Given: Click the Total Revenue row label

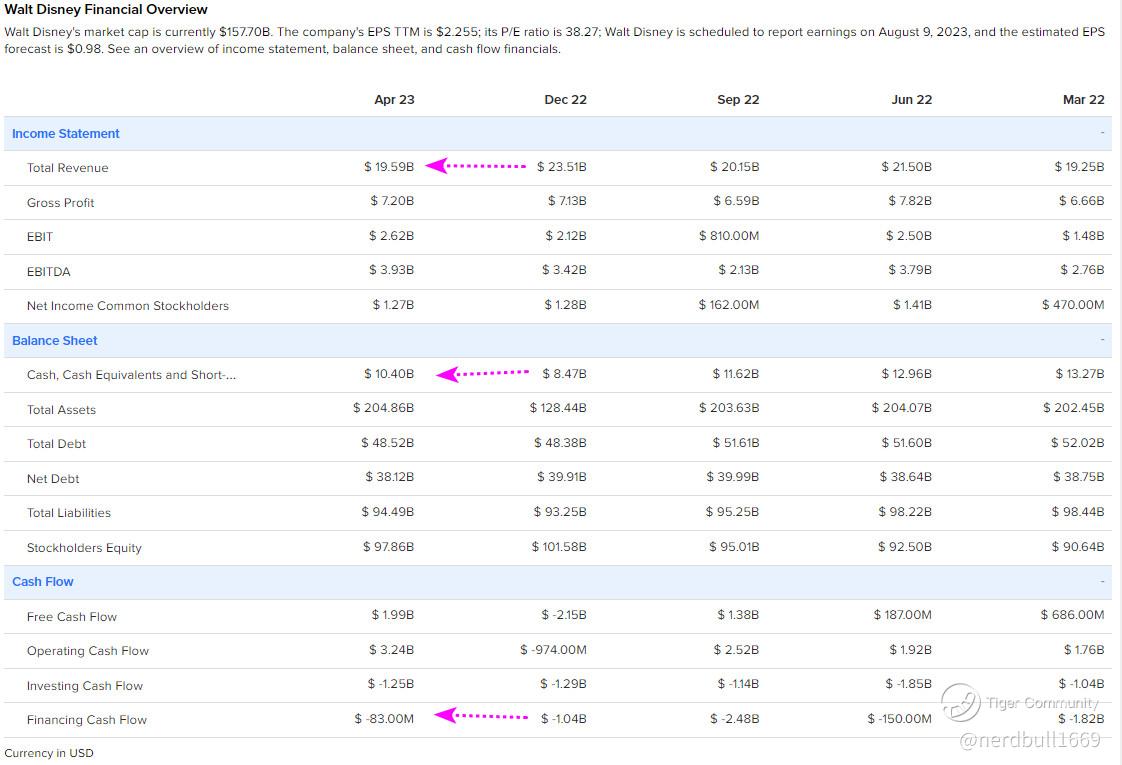Looking at the screenshot, I should click(x=68, y=168).
